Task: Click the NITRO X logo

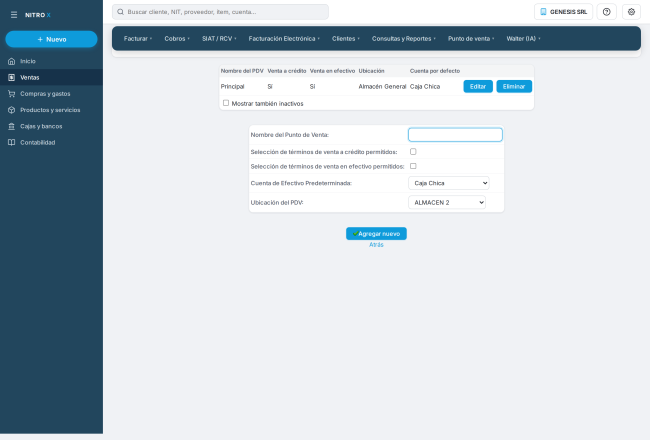Action: pyautogui.click(x=37, y=15)
